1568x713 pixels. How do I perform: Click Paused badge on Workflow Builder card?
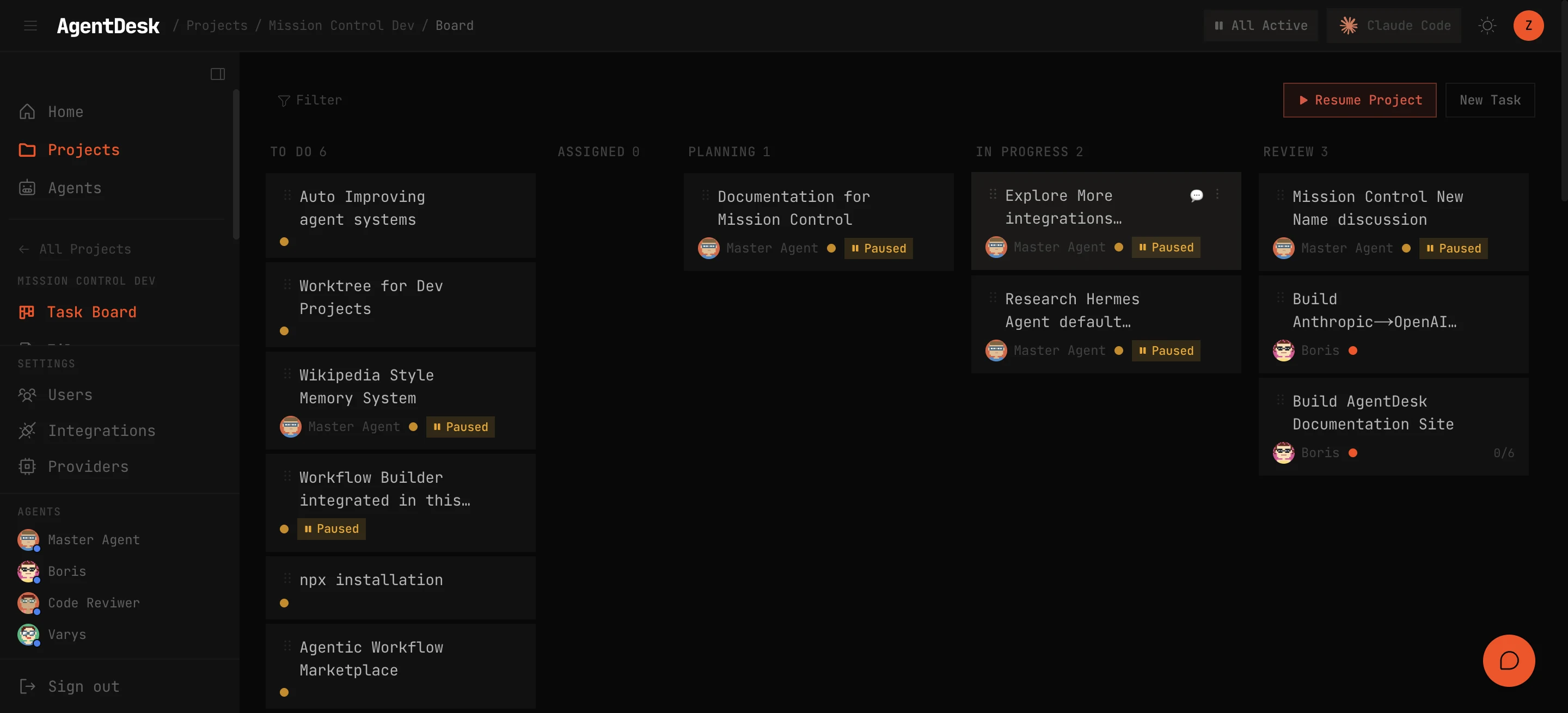click(331, 528)
